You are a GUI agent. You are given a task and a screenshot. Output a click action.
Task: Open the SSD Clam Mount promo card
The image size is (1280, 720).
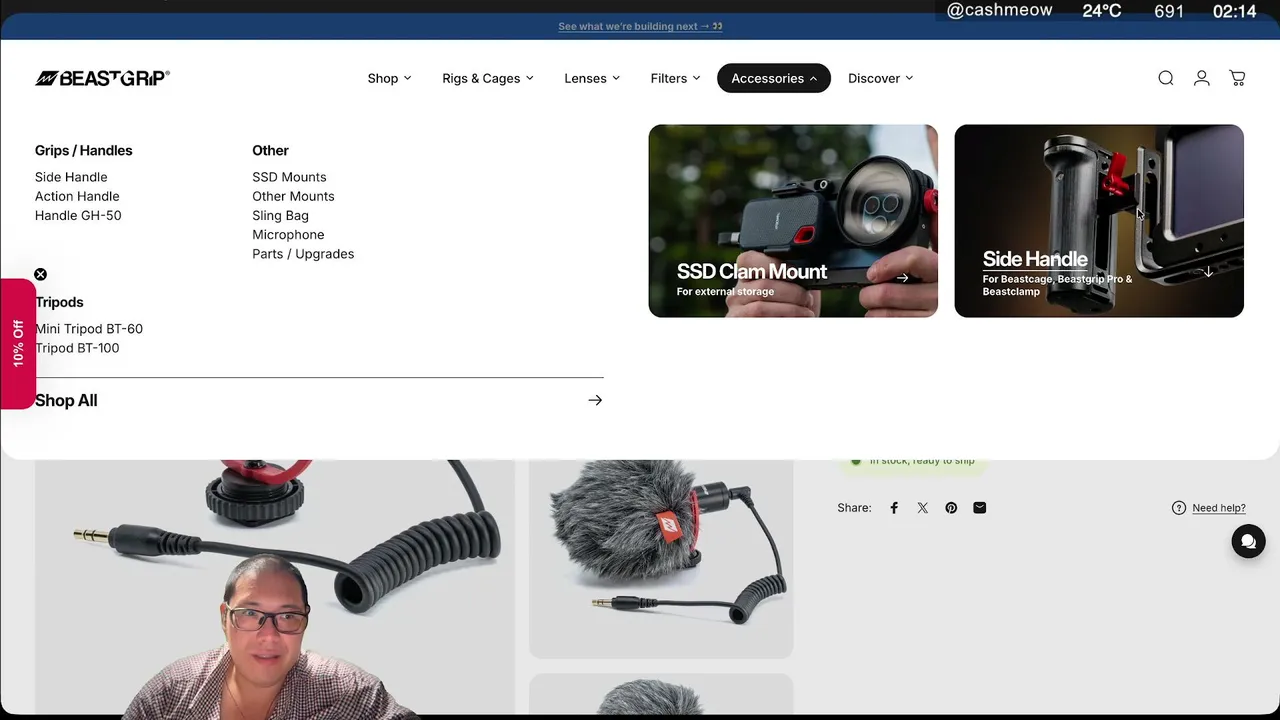(x=793, y=221)
